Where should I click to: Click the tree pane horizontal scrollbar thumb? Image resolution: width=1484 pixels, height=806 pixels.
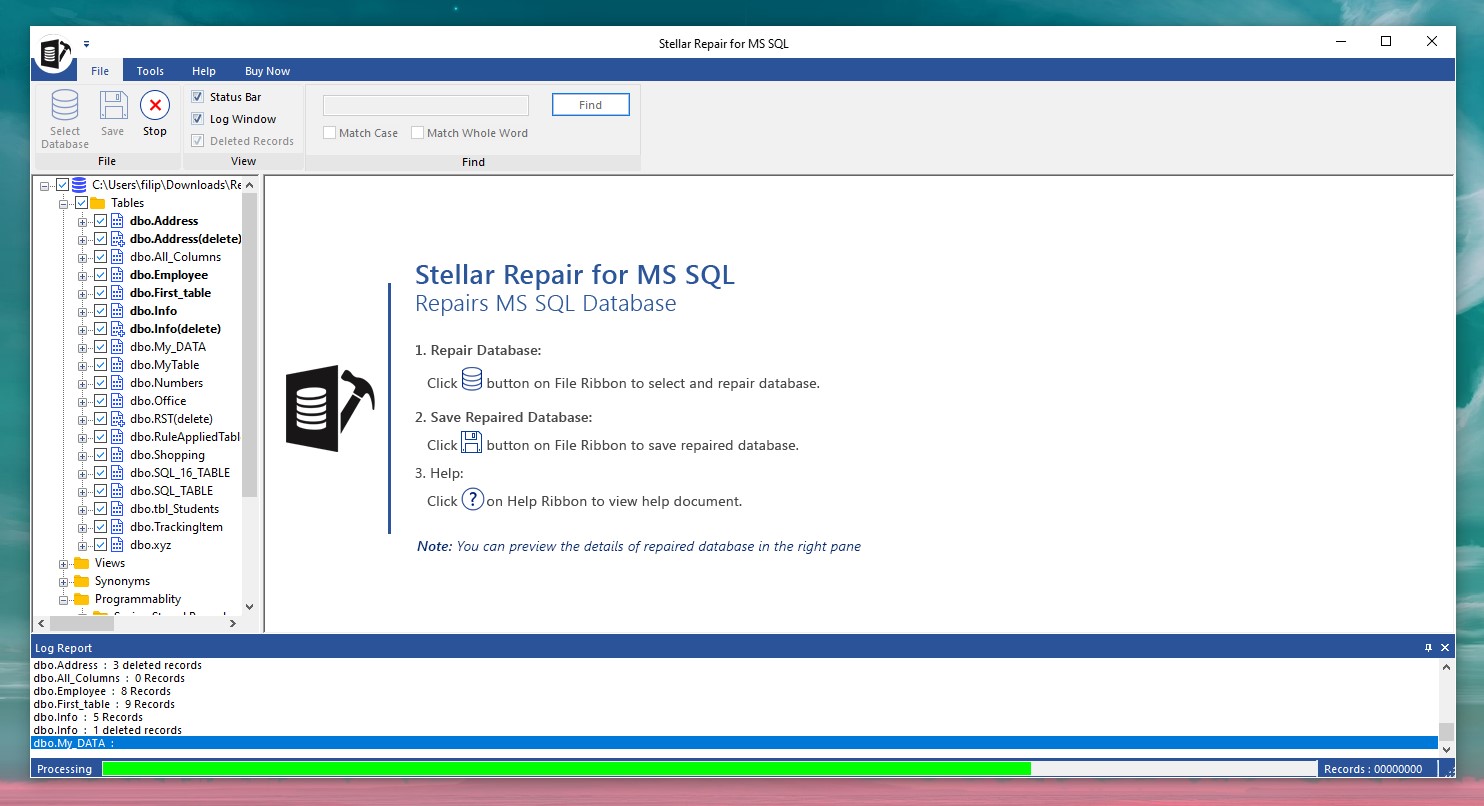click(83, 623)
